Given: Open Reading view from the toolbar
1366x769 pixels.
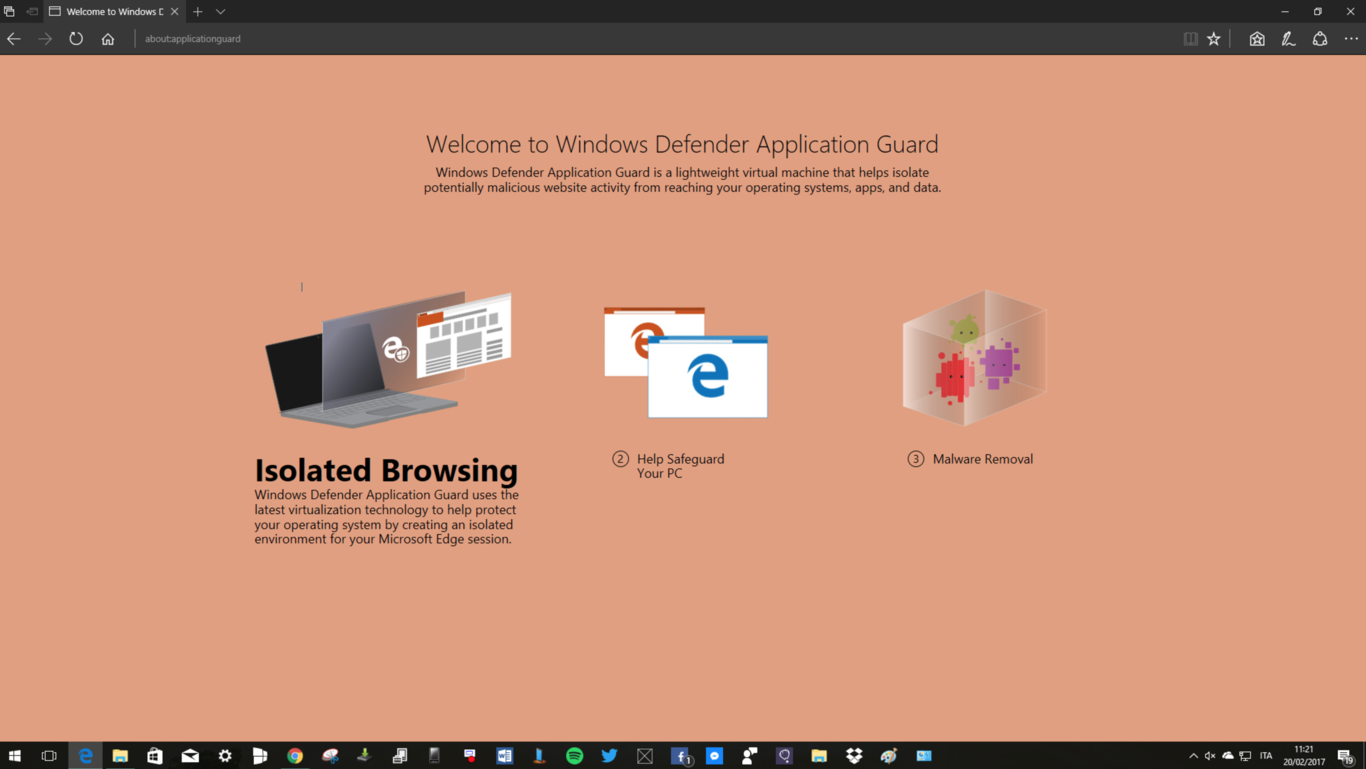Looking at the screenshot, I should point(1190,39).
